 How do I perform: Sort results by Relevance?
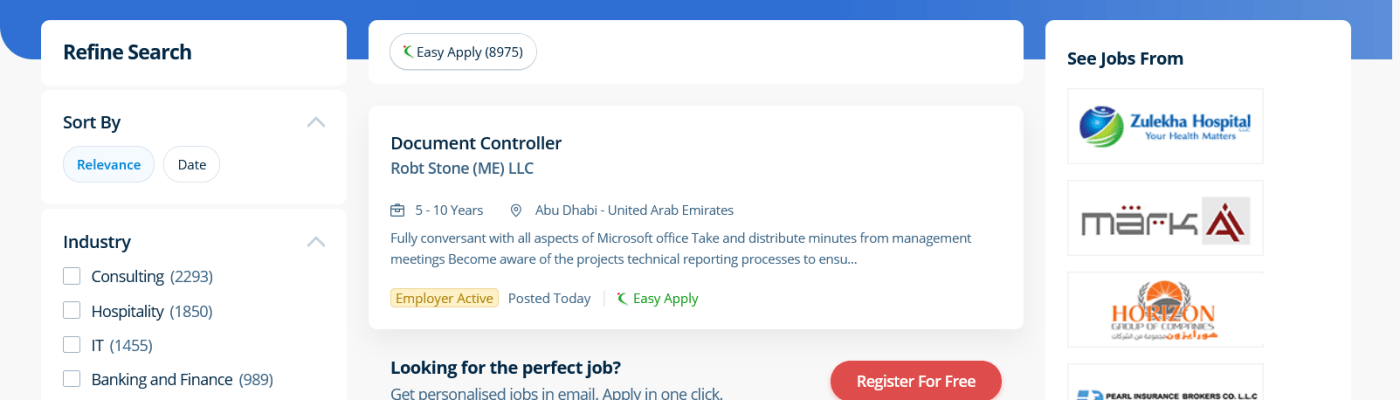click(x=109, y=165)
